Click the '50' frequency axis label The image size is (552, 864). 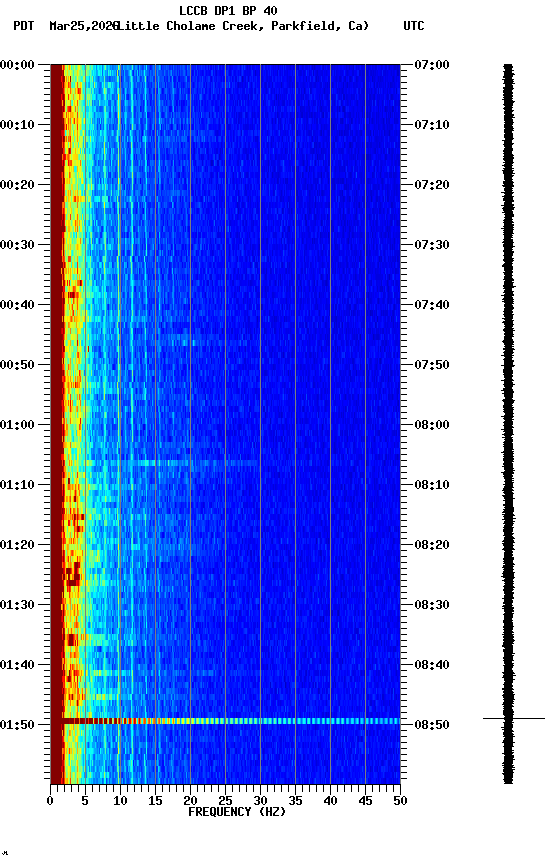point(400,801)
